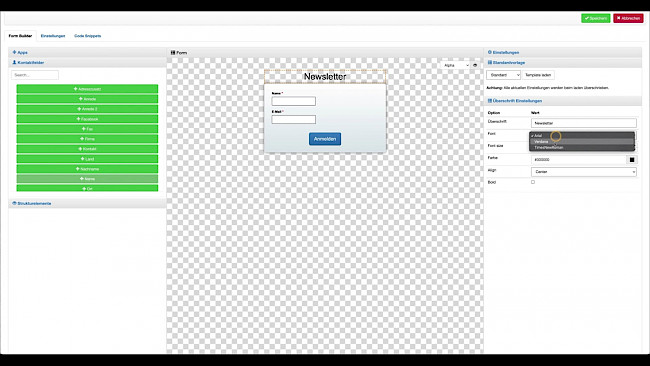Click the red Abbrechen button
Screen dimensions: 650x366
[628, 18]
